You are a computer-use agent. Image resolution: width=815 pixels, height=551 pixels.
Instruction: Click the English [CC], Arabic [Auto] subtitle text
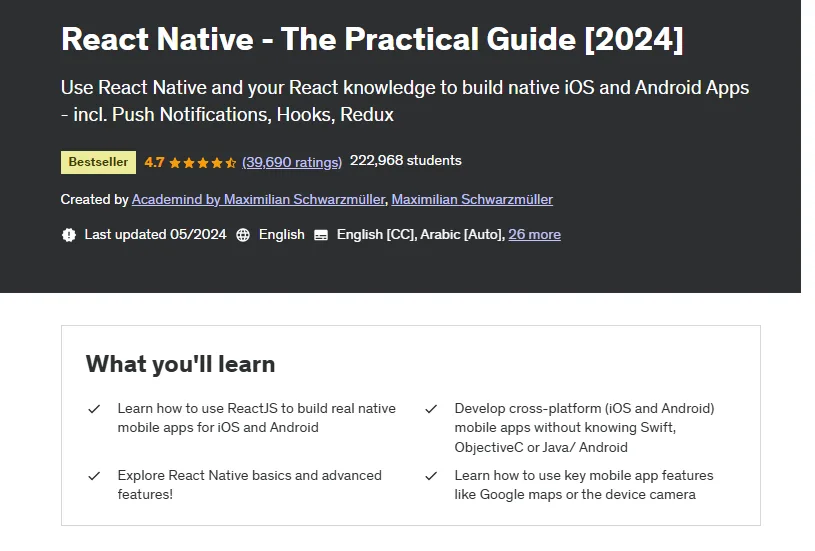coord(420,234)
